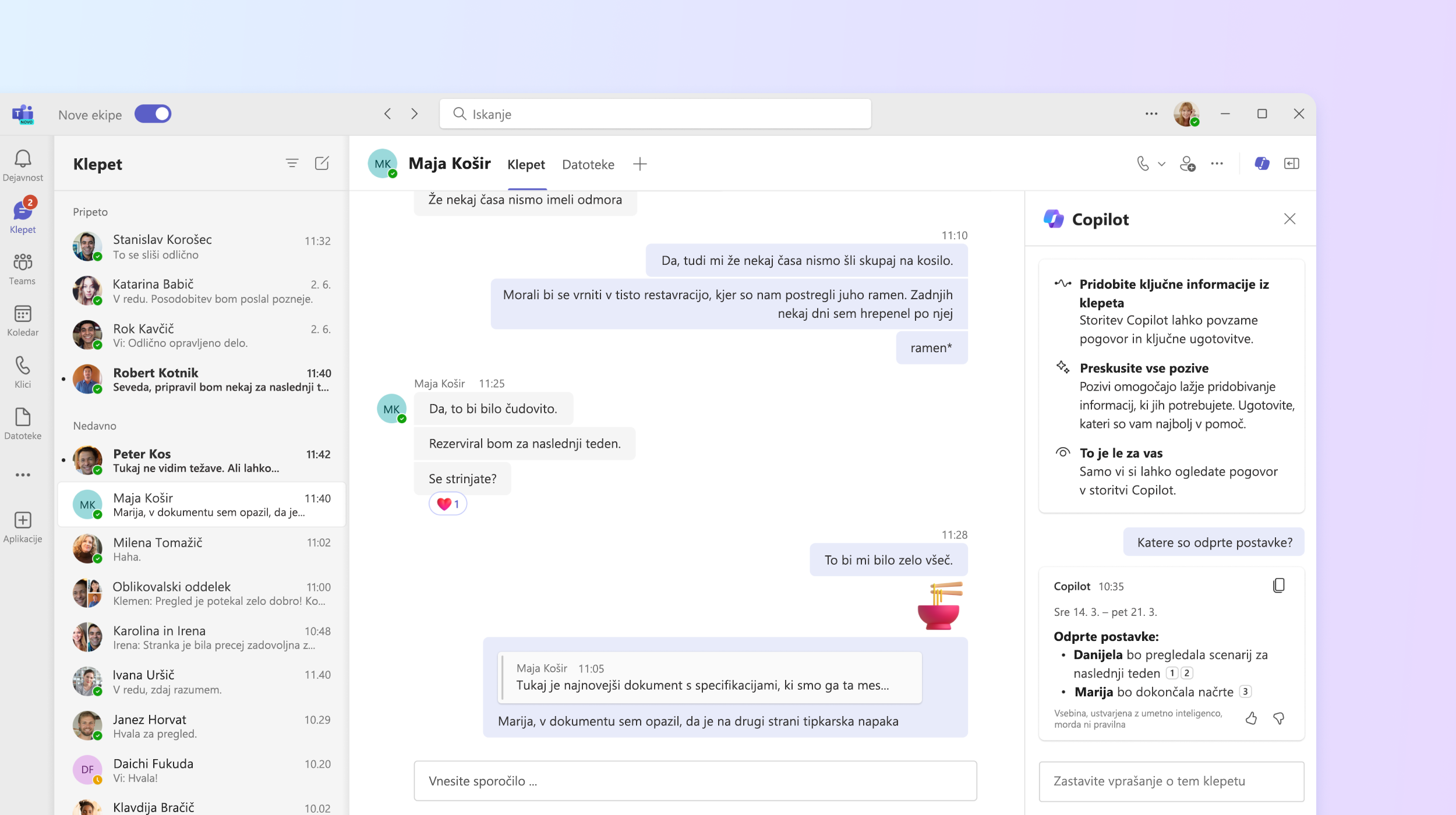The height and width of the screenshot is (815, 1456).
Task: Toggle the Nove ekipe switch
Action: click(x=154, y=114)
